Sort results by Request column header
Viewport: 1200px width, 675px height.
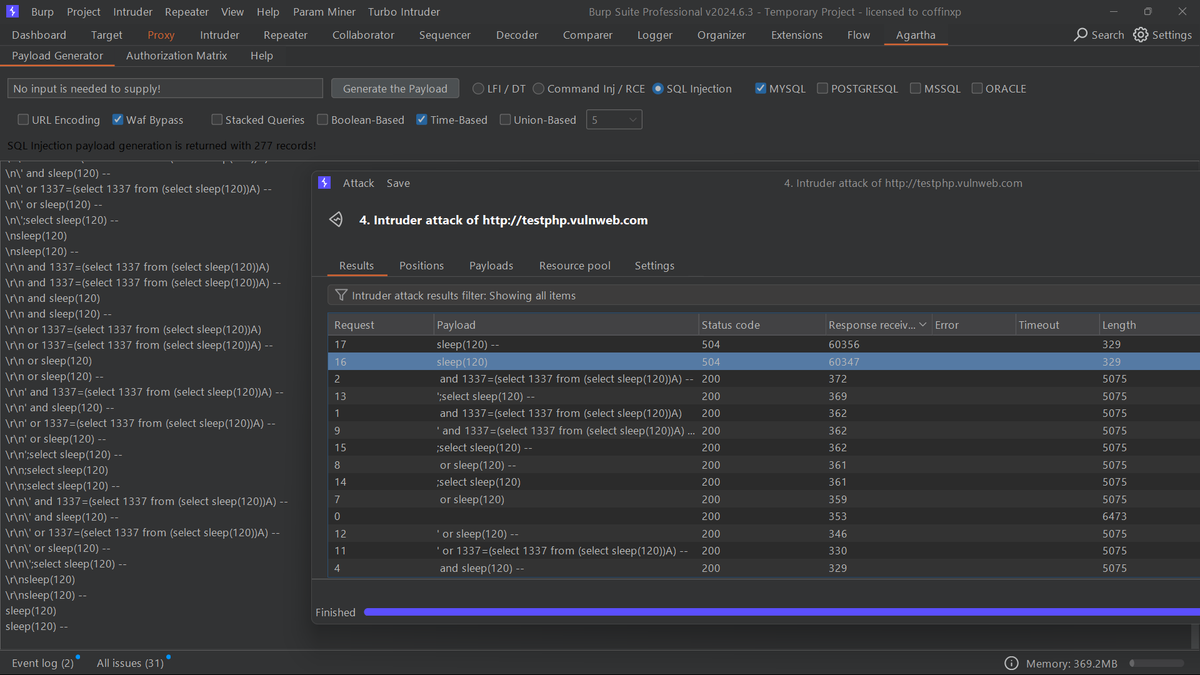(380, 325)
